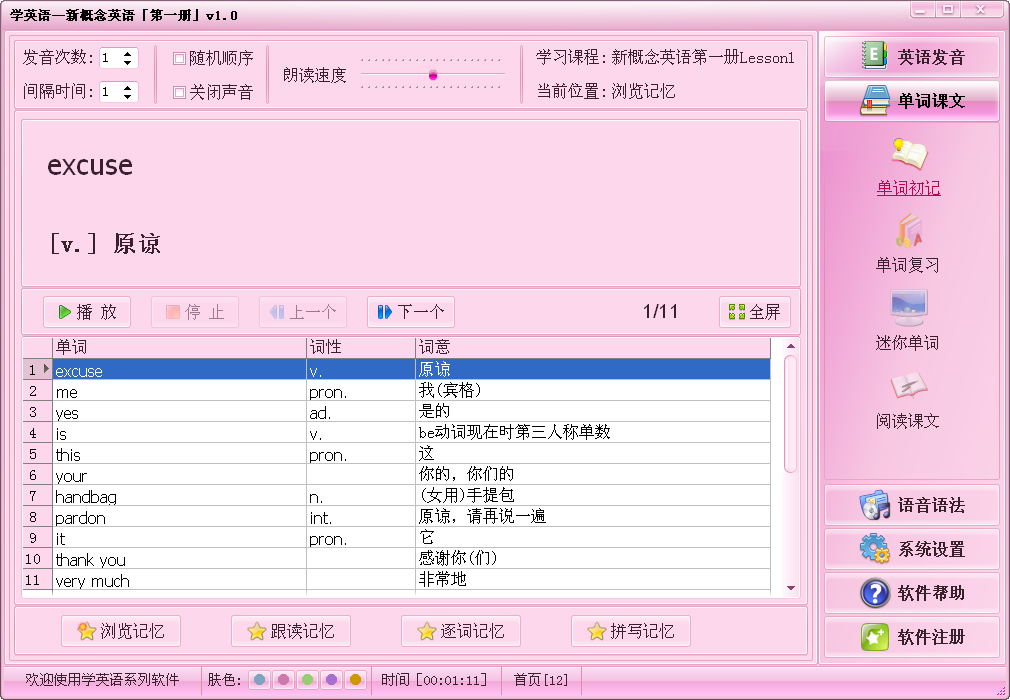Screen dimensions: 1010x700
Task: Follow the 单词初记 link
Action: click(x=908, y=188)
